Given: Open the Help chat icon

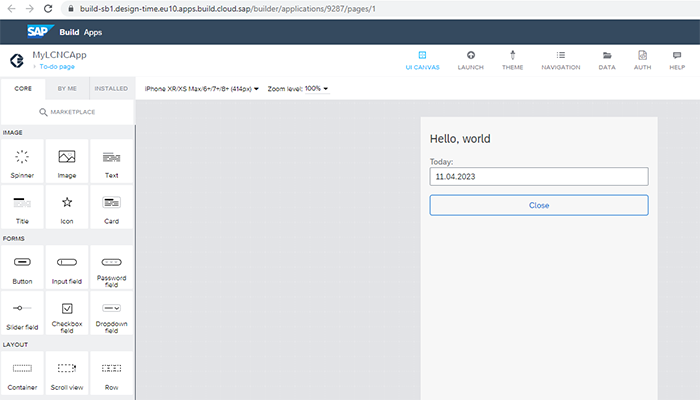Looking at the screenshot, I should coord(677,55).
